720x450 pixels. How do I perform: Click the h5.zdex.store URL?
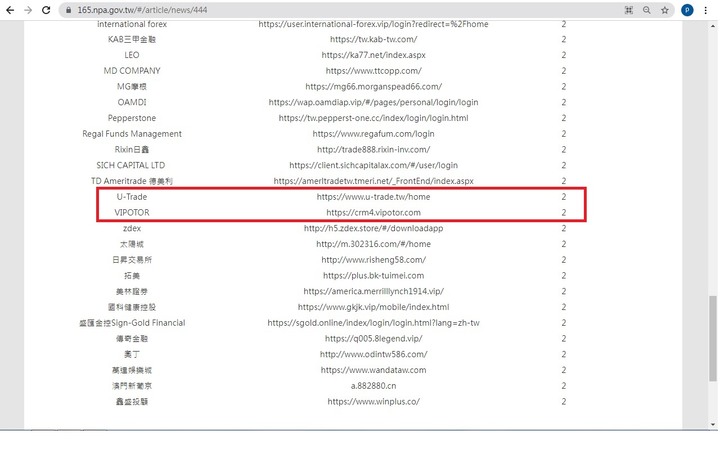click(x=373, y=228)
